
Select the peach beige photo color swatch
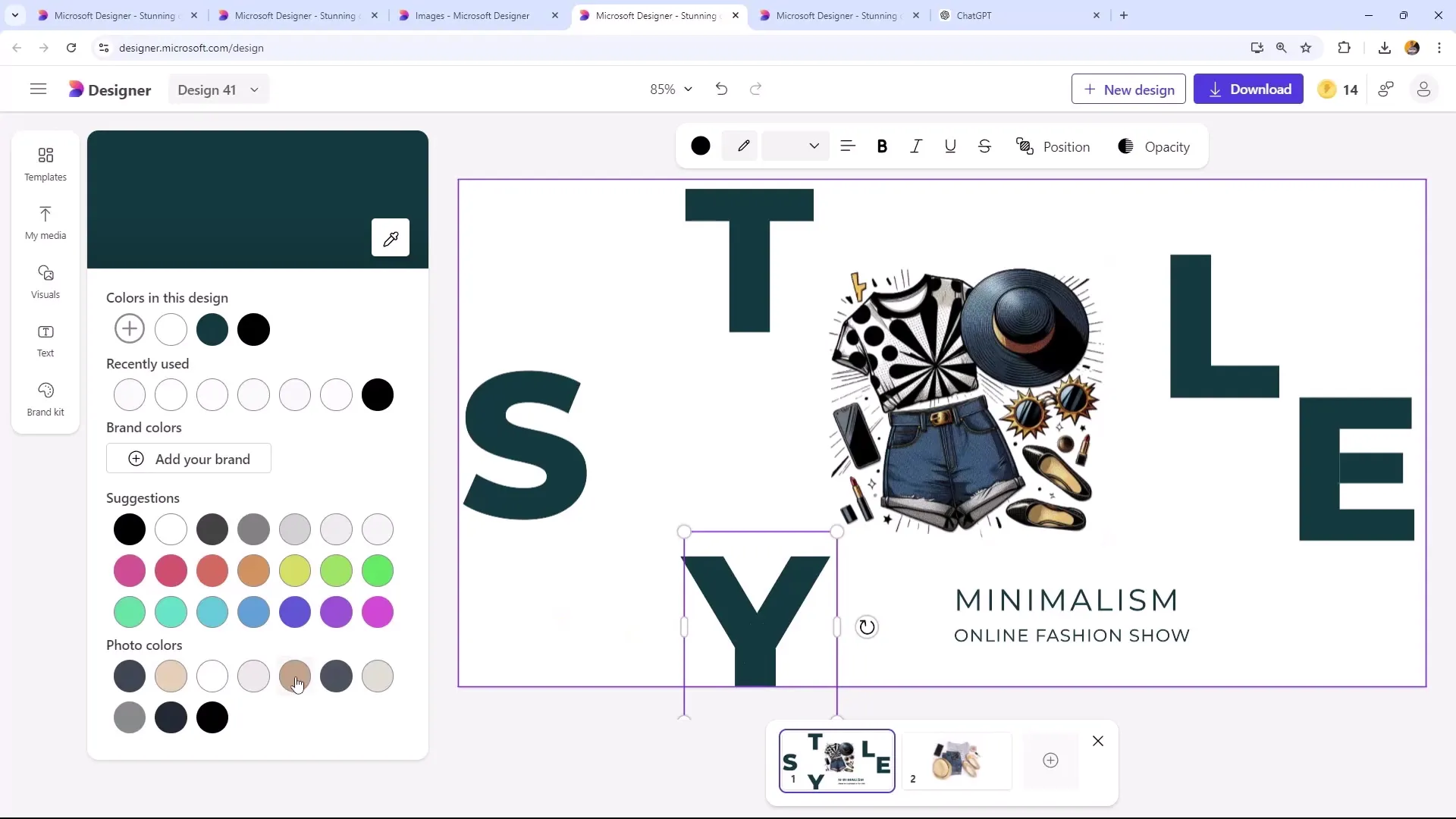[x=171, y=676]
